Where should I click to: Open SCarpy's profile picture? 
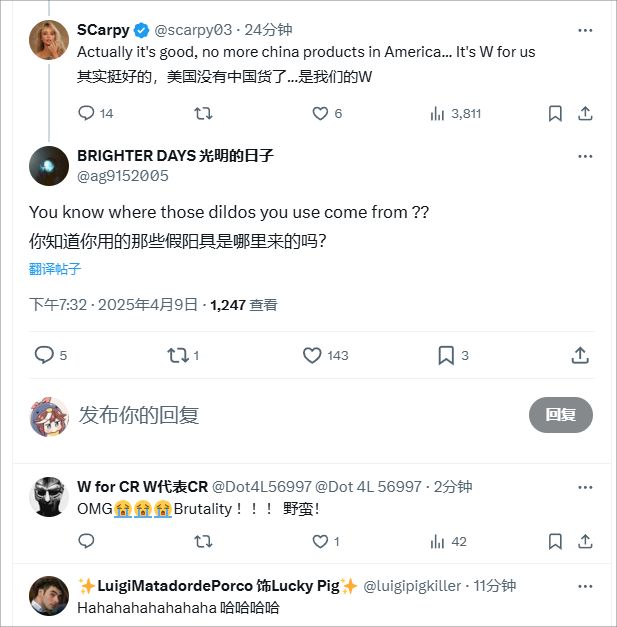coord(48,40)
